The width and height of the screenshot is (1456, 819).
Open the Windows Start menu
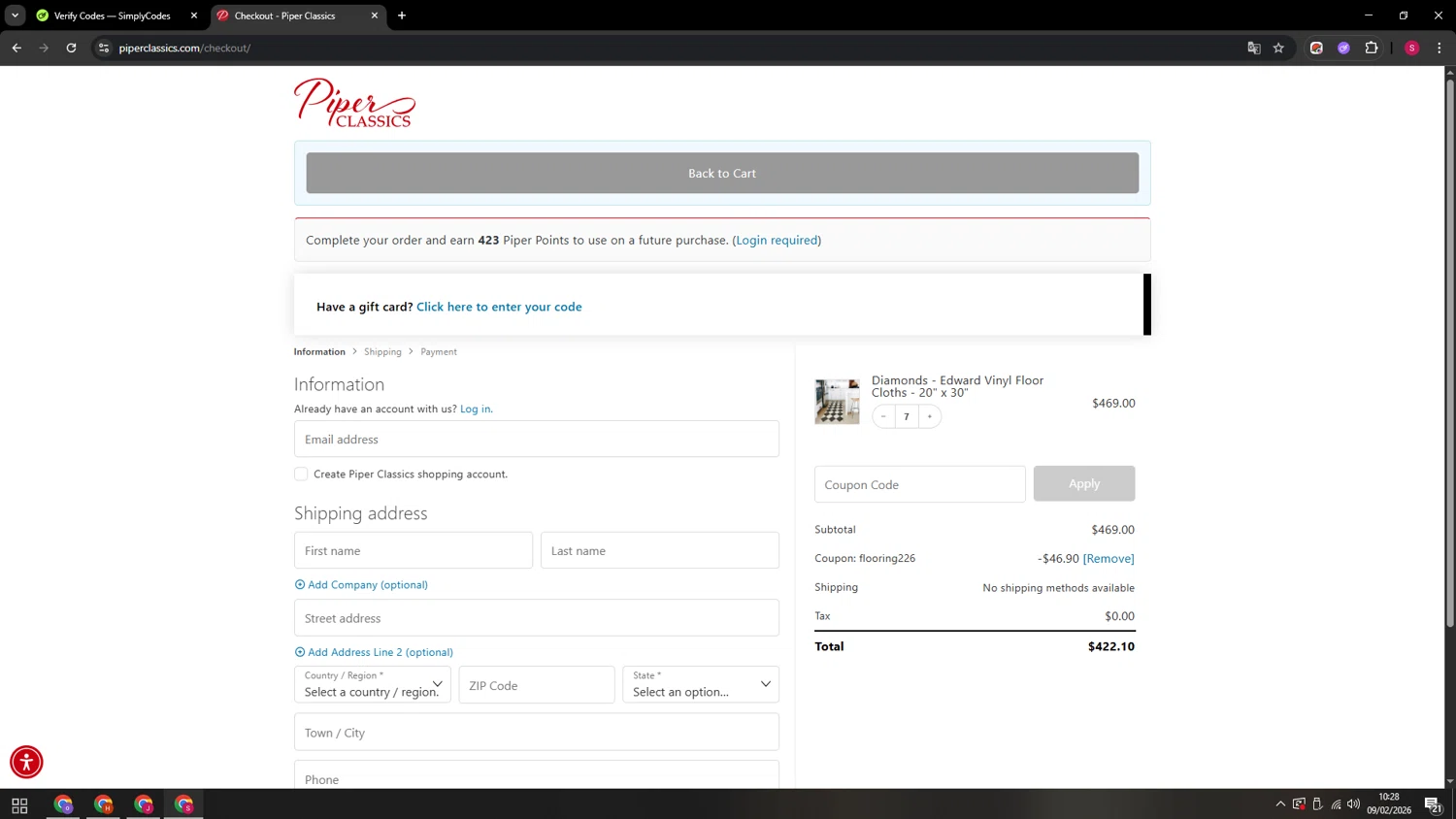(x=19, y=804)
